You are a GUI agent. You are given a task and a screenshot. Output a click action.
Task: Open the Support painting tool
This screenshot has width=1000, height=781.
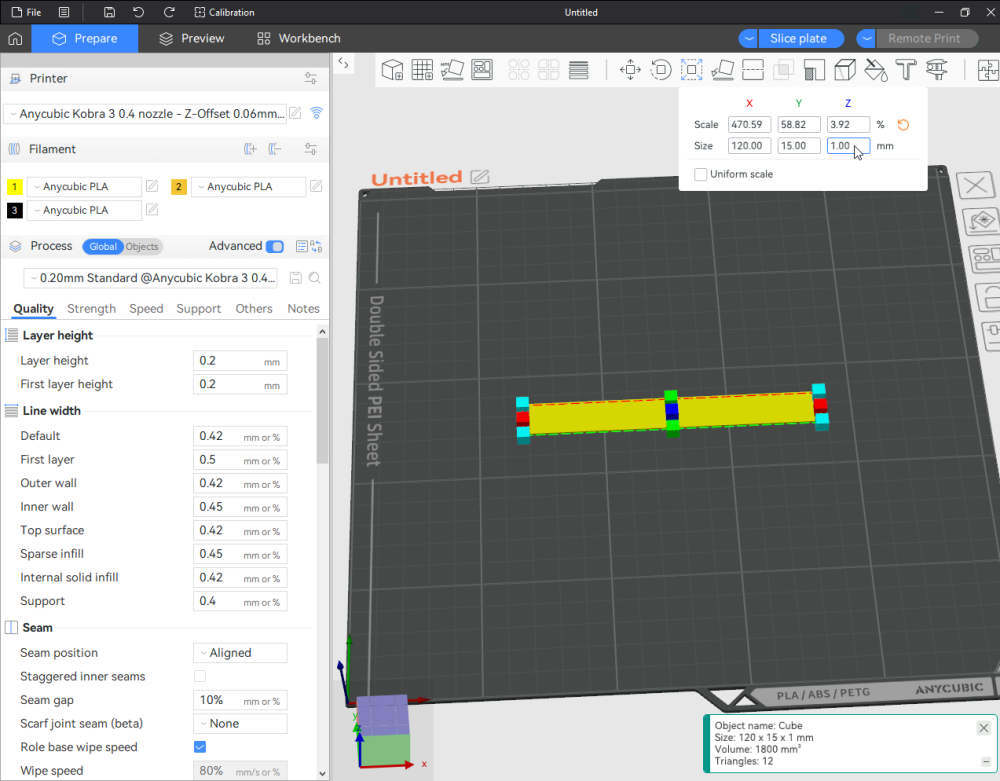[x=814, y=69]
